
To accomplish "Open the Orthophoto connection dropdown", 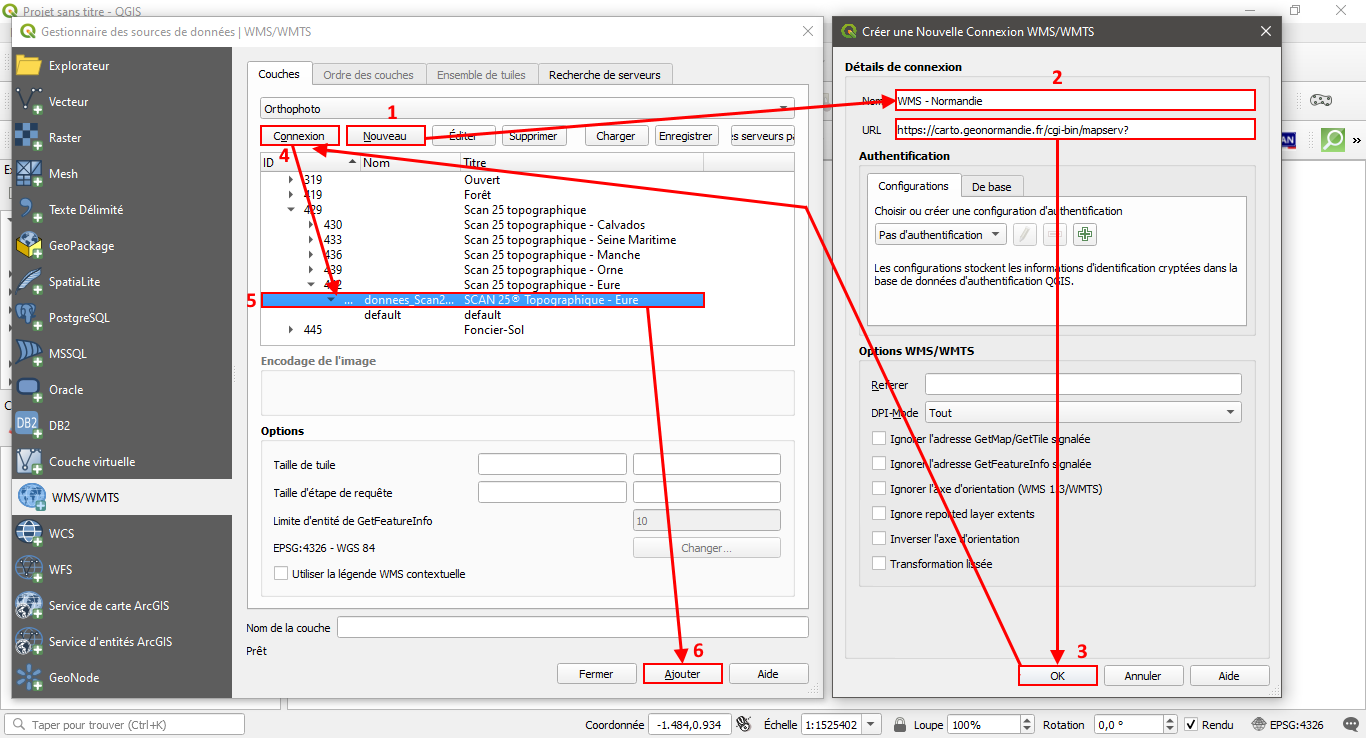I will 527,109.
